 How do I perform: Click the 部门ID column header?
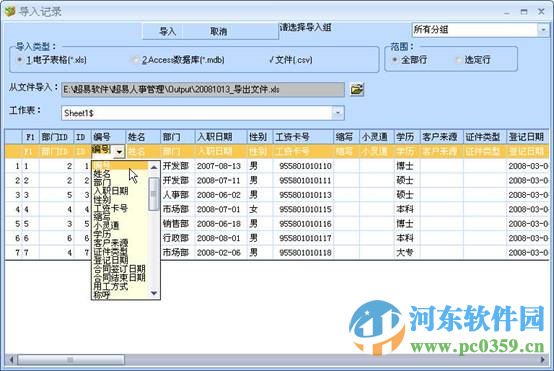pos(56,137)
